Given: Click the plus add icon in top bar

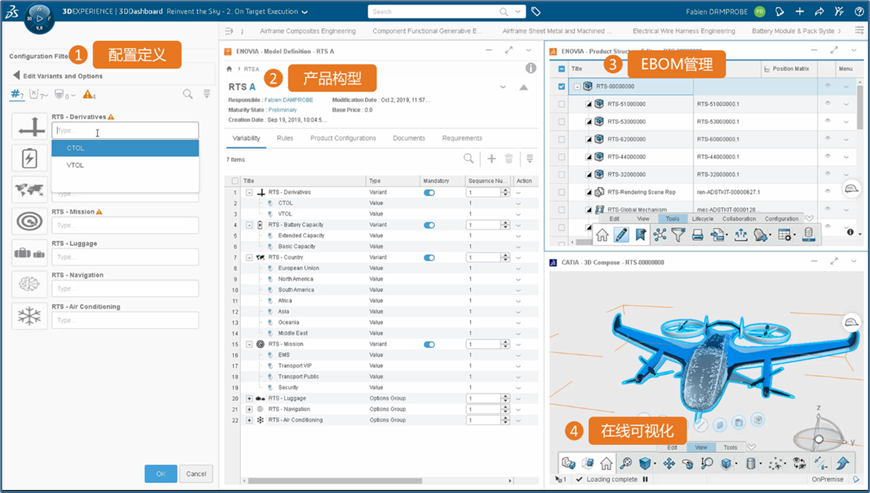Looking at the screenshot, I should coord(800,11).
